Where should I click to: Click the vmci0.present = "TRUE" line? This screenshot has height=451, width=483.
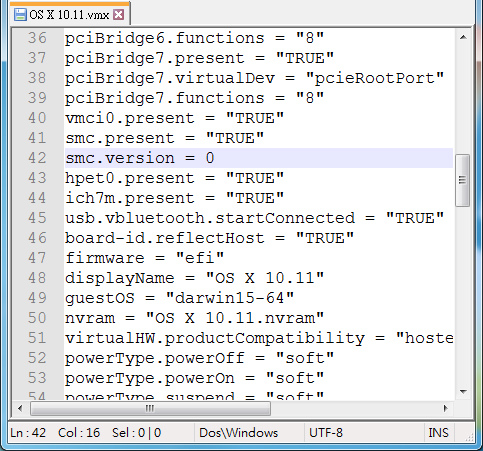click(174, 118)
